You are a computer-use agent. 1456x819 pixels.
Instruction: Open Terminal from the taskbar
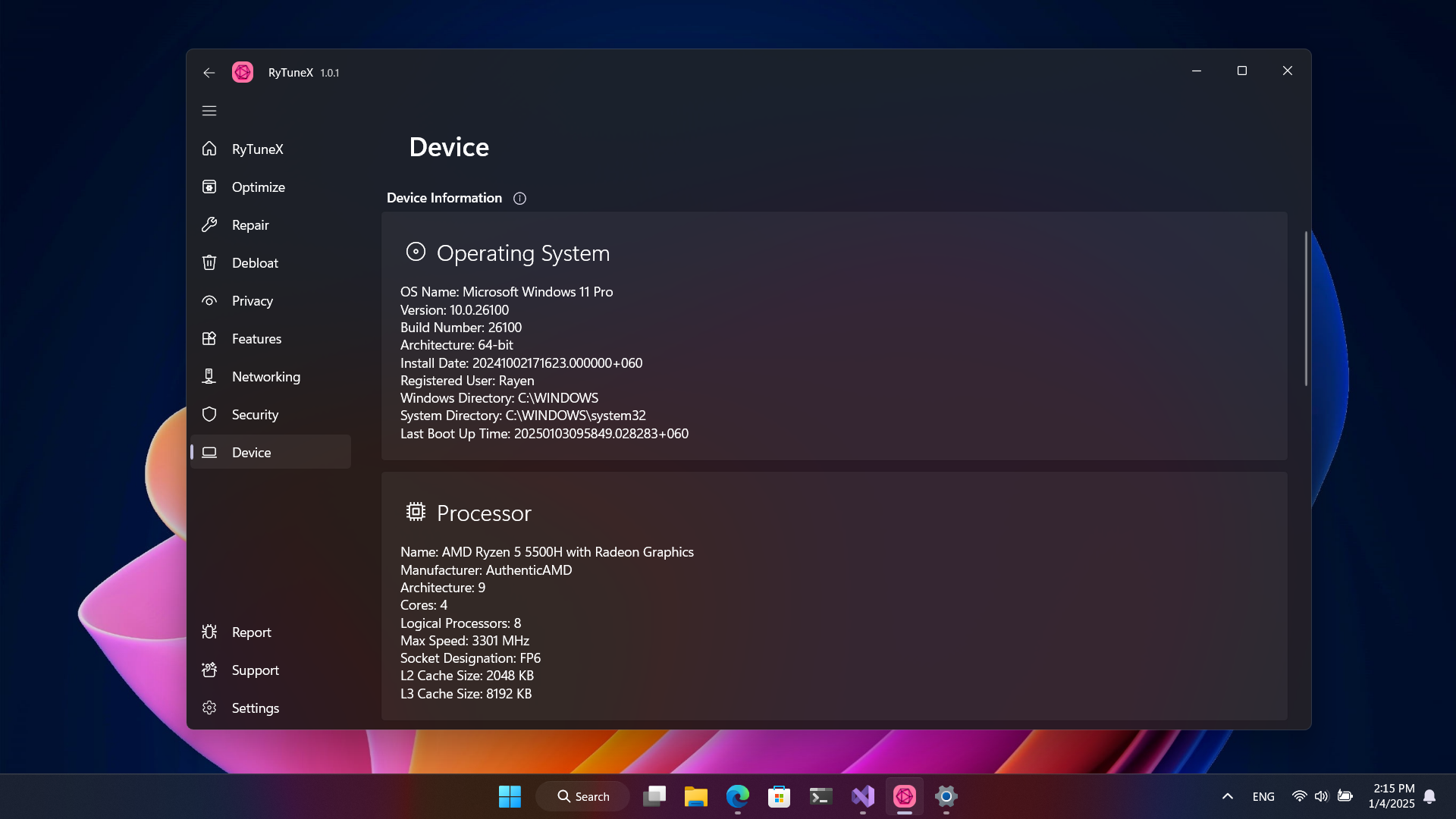click(821, 796)
